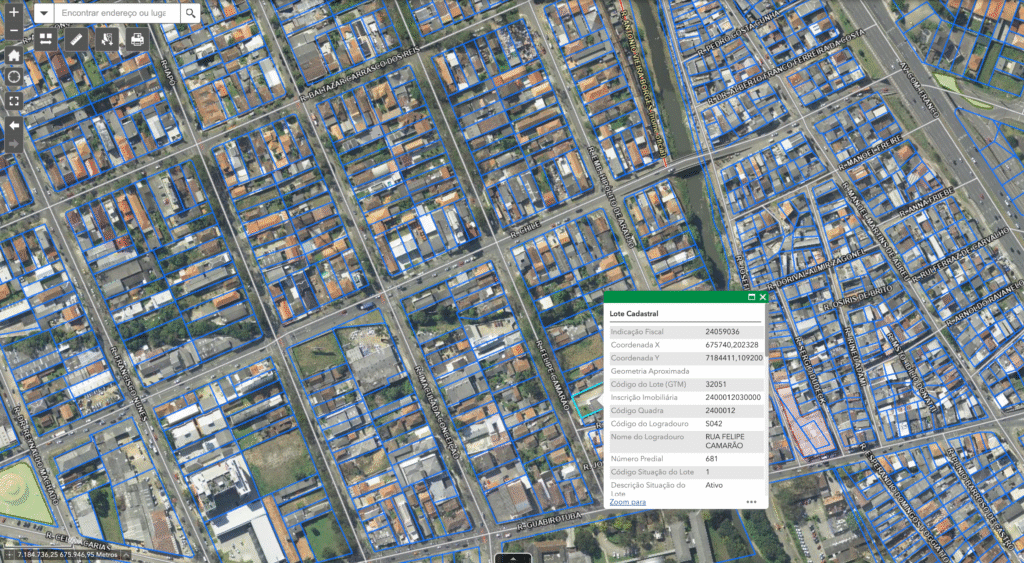The image size is (1024, 563).
Task: Click the search magnifier button
Action: pyautogui.click(x=190, y=13)
